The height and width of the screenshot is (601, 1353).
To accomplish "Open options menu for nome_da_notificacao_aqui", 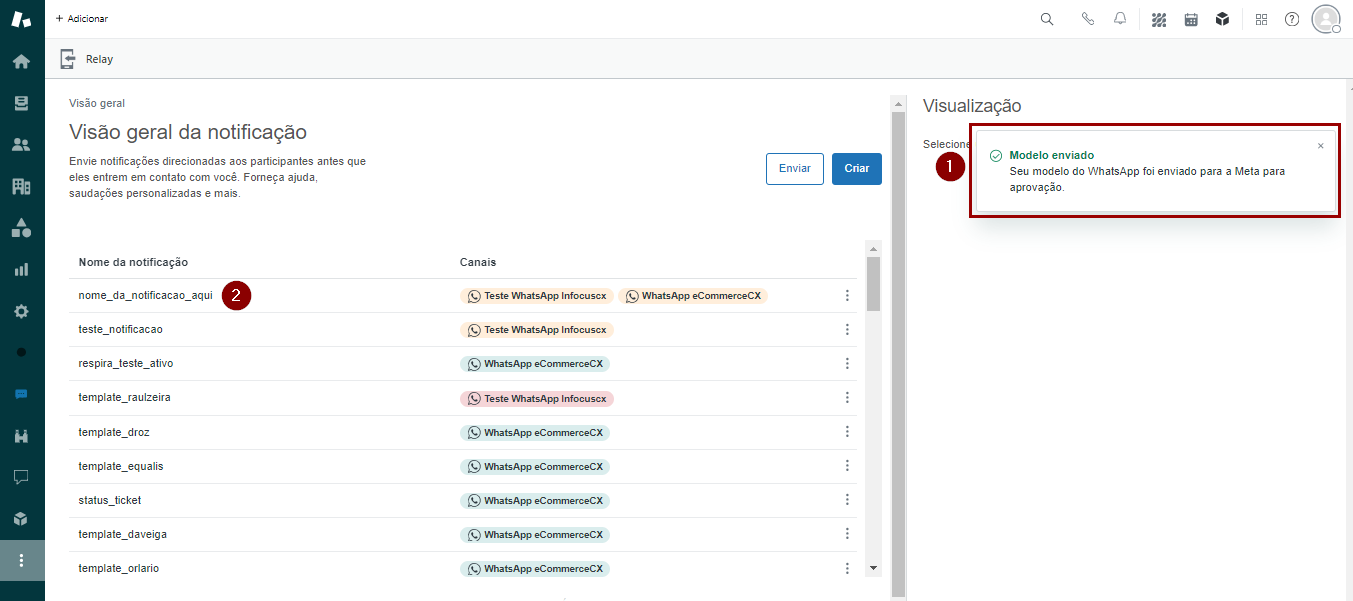I will coord(847,296).
